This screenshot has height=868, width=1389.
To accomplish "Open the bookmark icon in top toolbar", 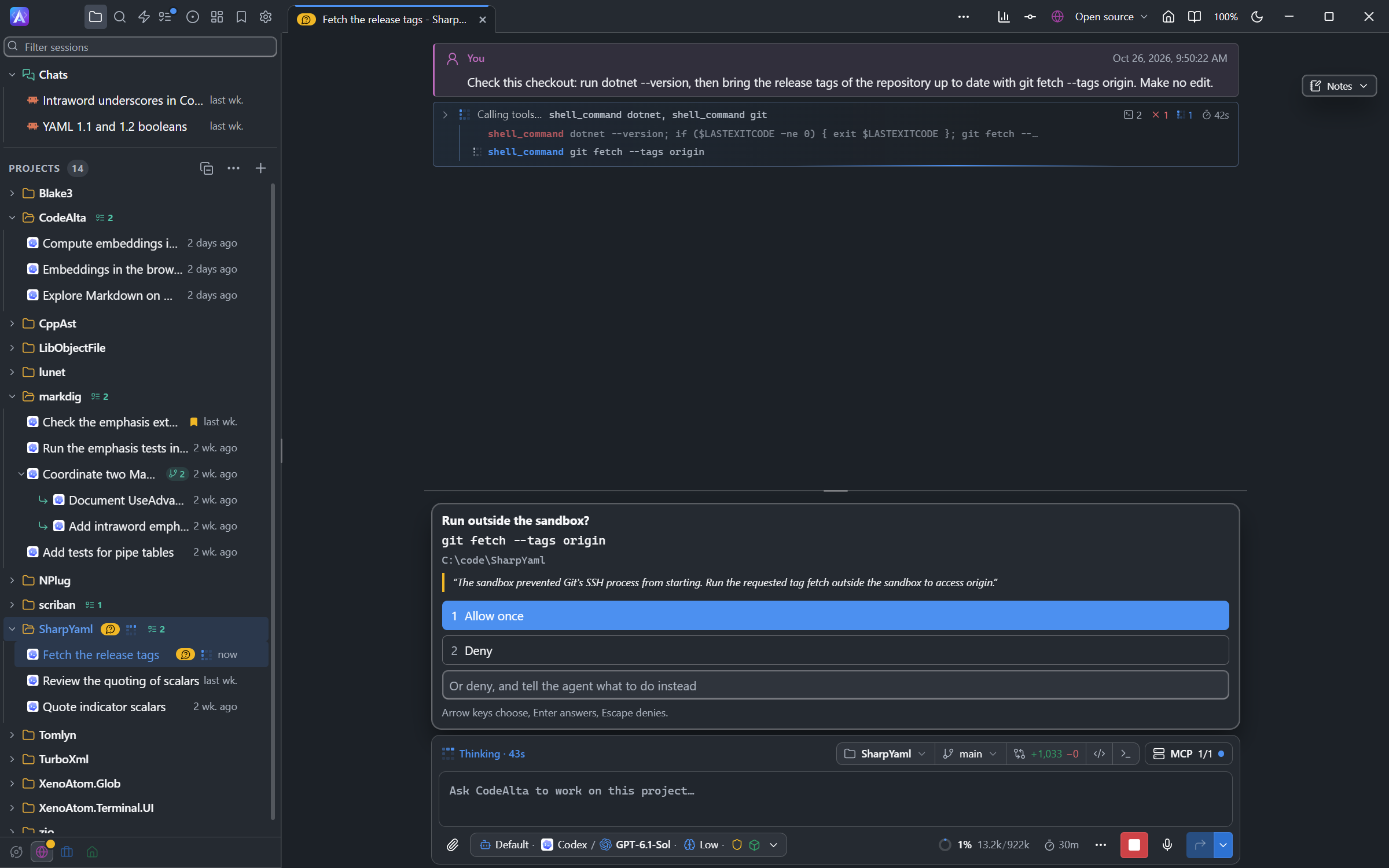I will pos(241,17).
